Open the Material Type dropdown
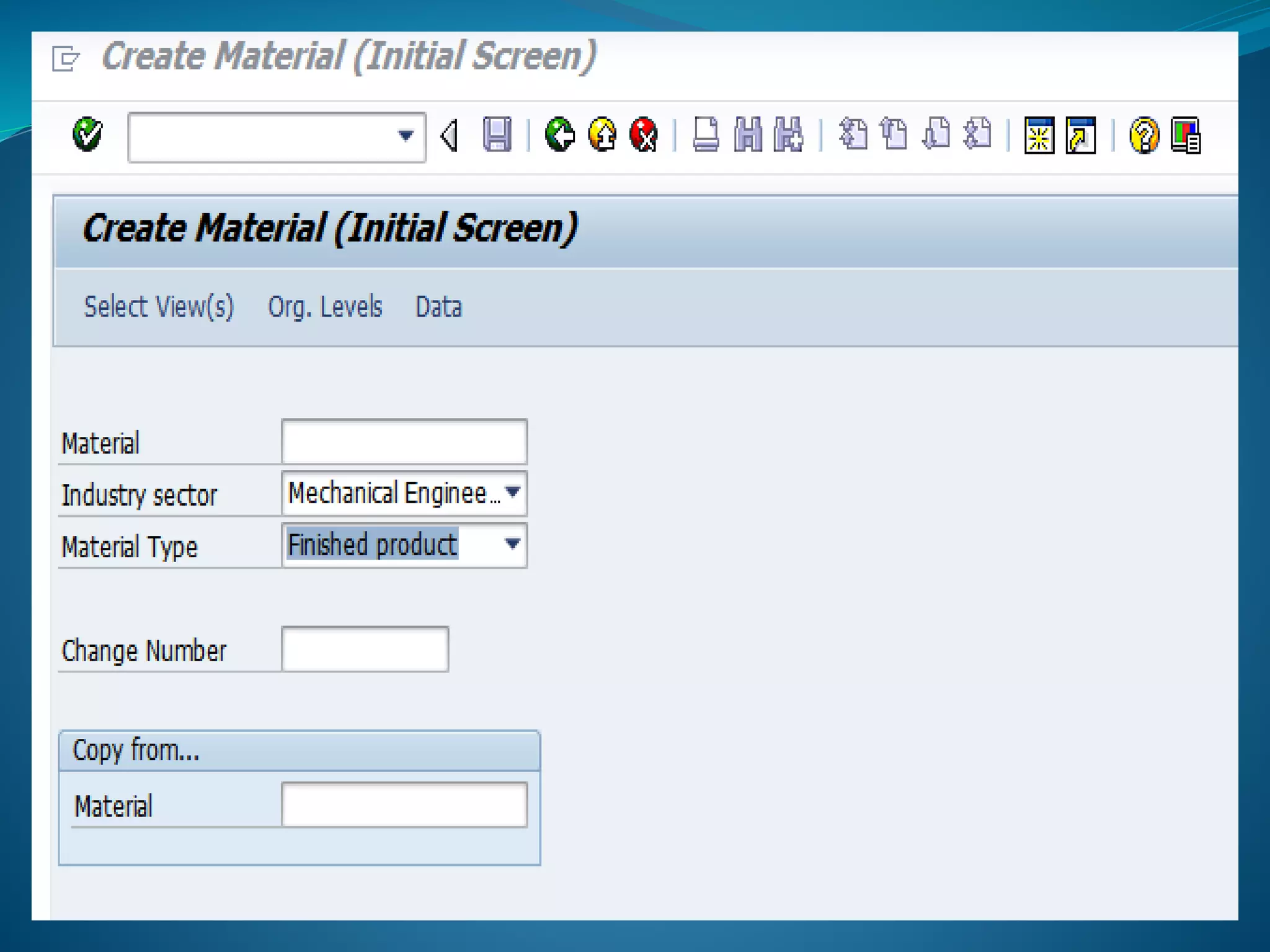Viewport: 1270px width, 952px height. (512, 544)
